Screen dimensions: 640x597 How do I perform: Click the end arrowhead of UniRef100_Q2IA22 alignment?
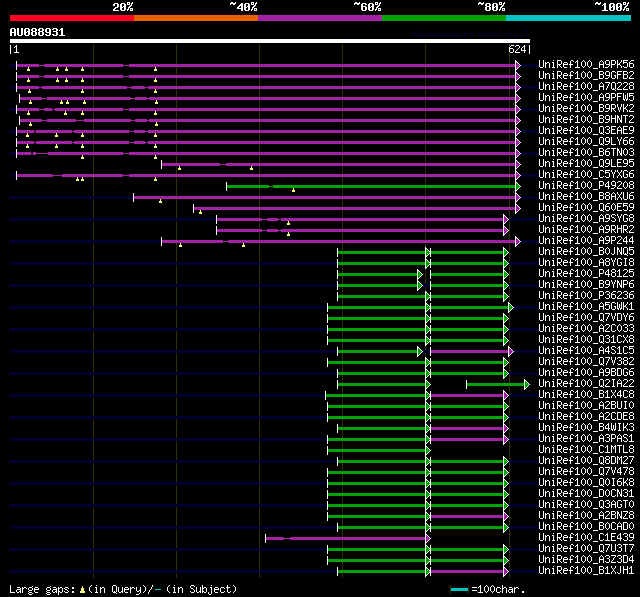[527, 384]
